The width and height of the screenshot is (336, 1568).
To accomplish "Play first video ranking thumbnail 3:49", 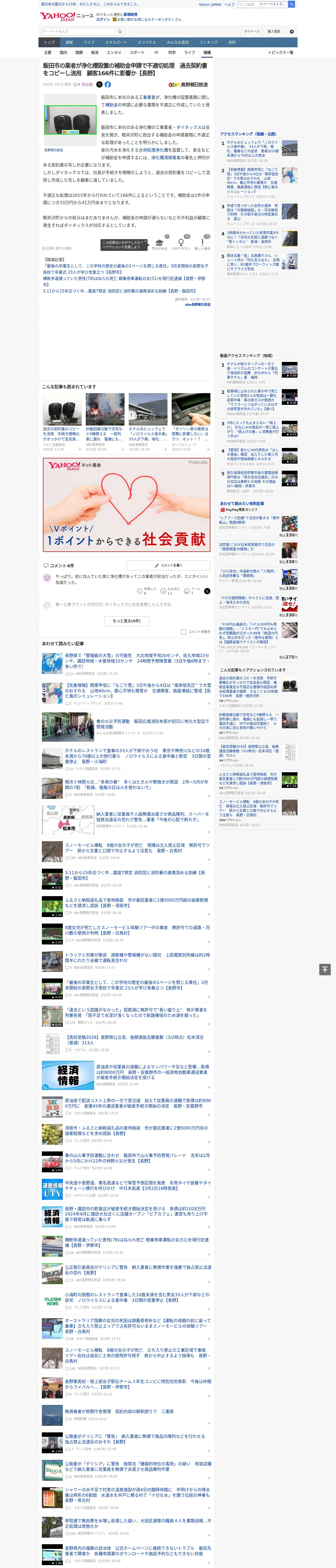I will [289, 370].
